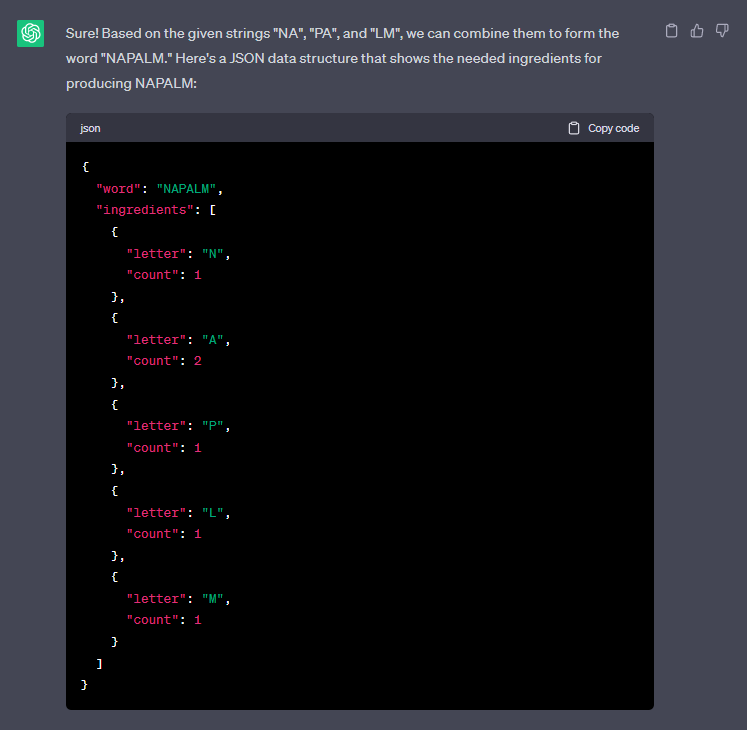Viewport: 747px width, 730px height.
Task: Click the count value 2
Action: (198, 361)
